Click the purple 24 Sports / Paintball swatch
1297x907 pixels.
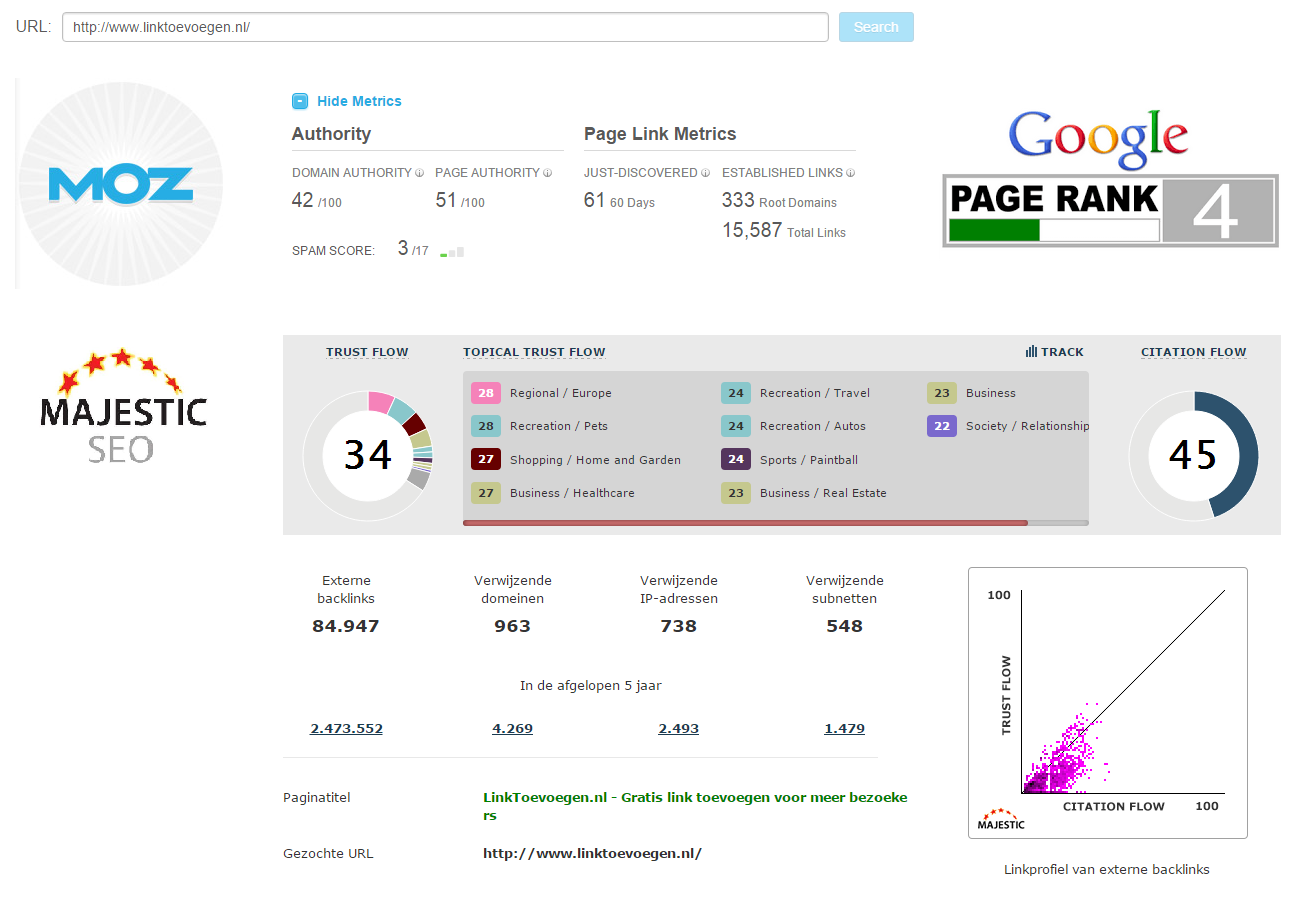(x=736, y=460)
